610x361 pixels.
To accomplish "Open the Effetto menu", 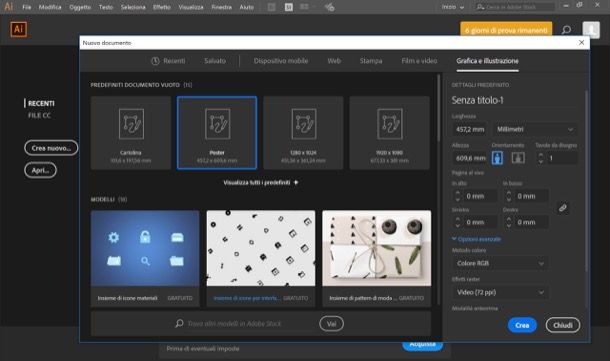I will click(x=162, y=7).
